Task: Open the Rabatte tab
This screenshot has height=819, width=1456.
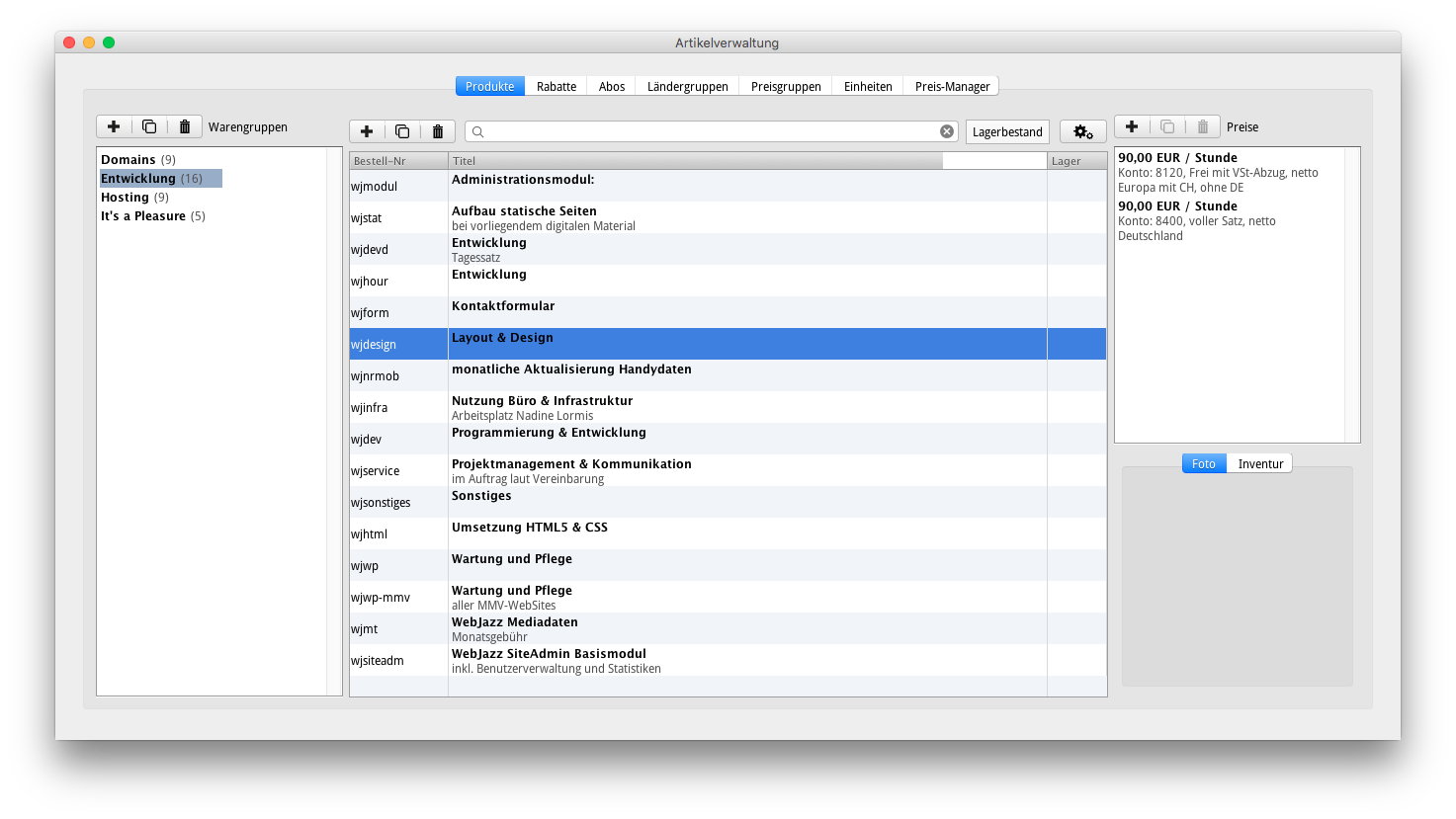Action: [557, 86]
